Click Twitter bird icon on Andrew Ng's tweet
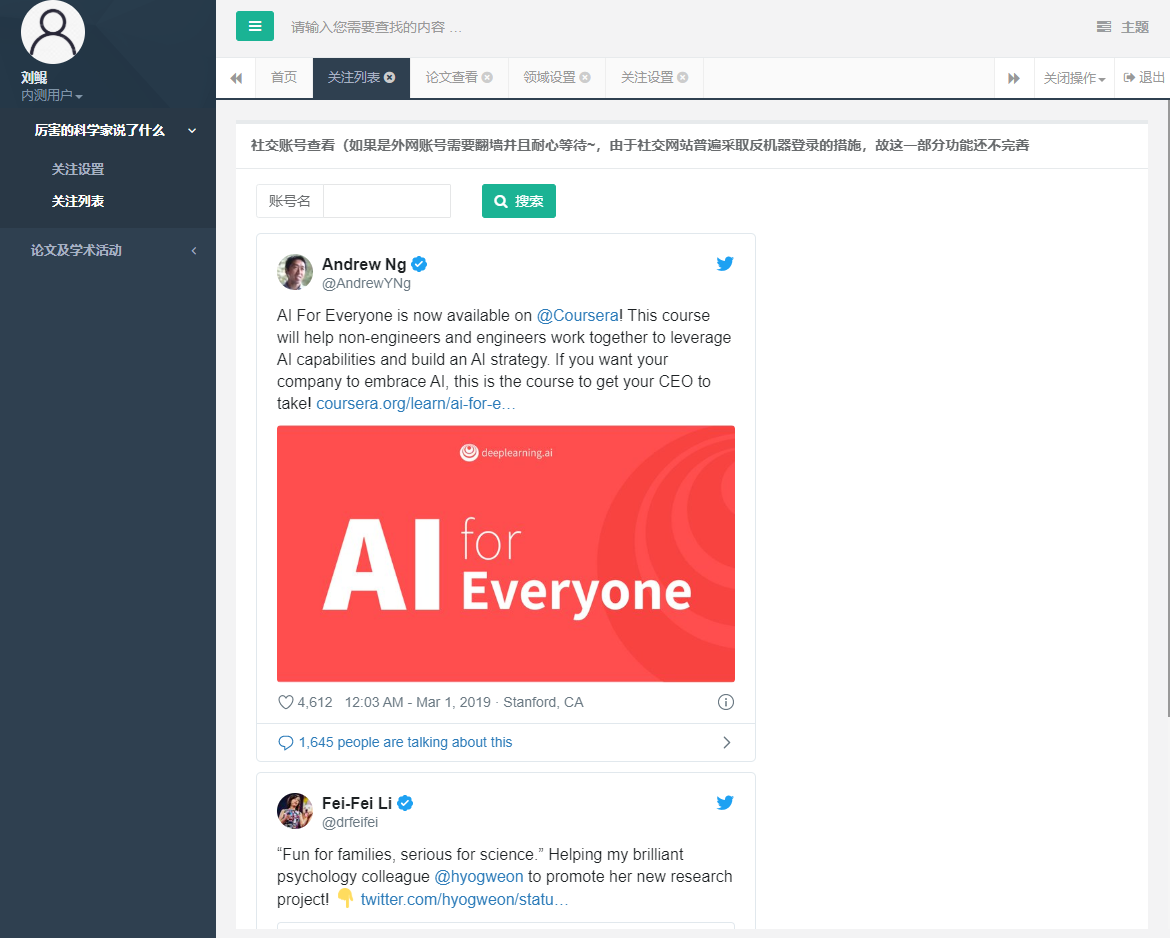 click(725, 263)
